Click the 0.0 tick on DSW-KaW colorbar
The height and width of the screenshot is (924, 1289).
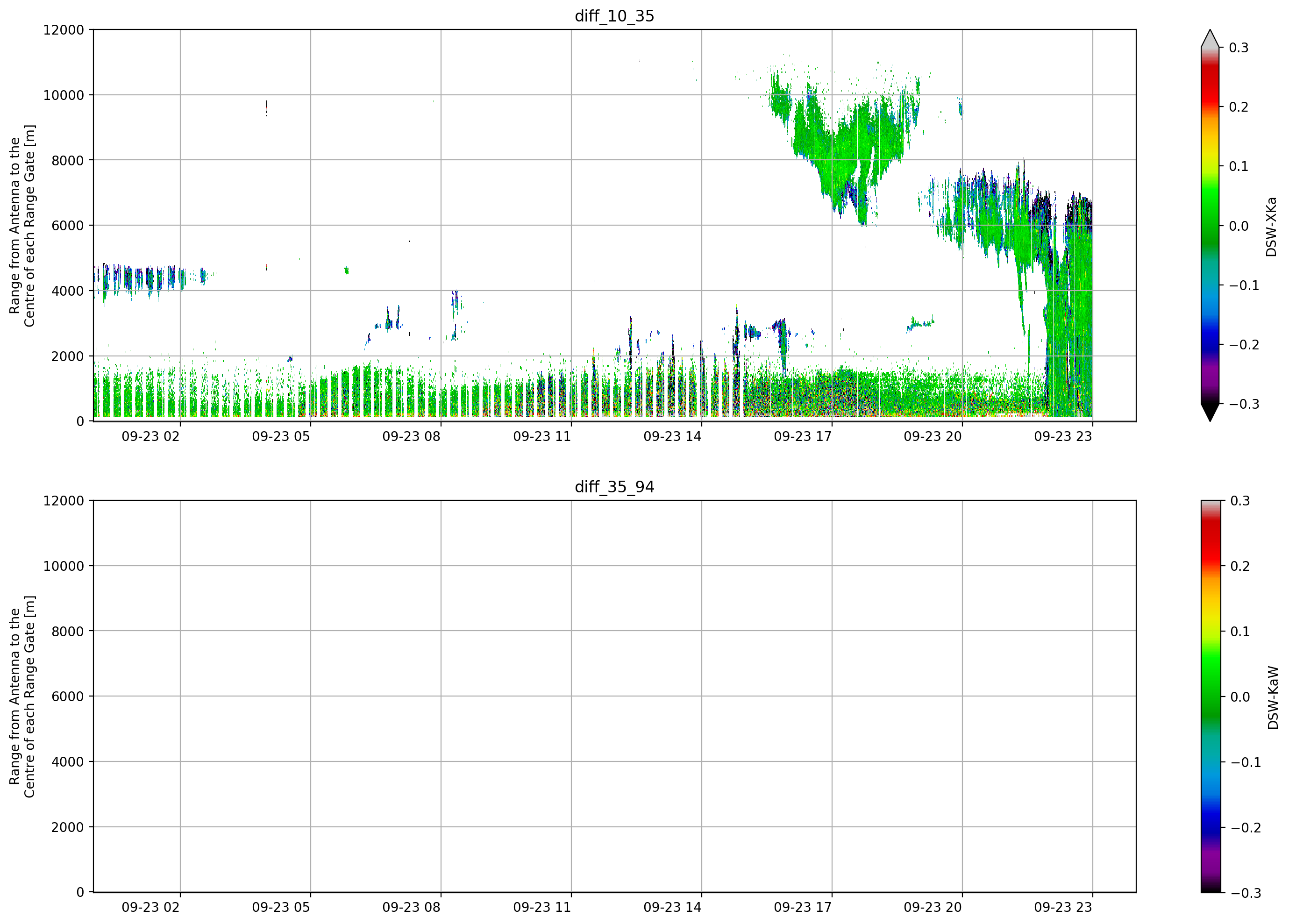pyautogui.click(x=1240, y=697)
